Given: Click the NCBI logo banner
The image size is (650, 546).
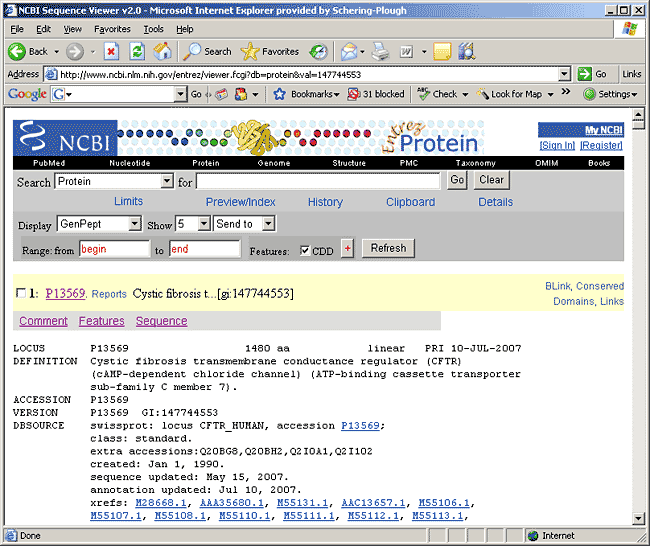Looking at the screenshot, I should 65,138.
